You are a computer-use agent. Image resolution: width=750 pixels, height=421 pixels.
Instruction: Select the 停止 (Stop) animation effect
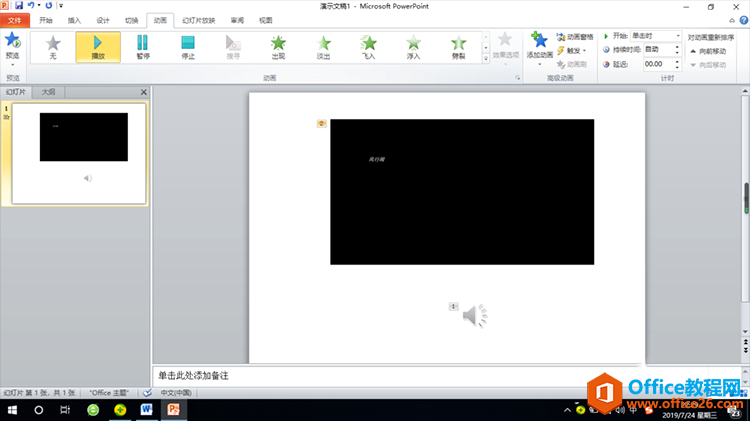188,46
